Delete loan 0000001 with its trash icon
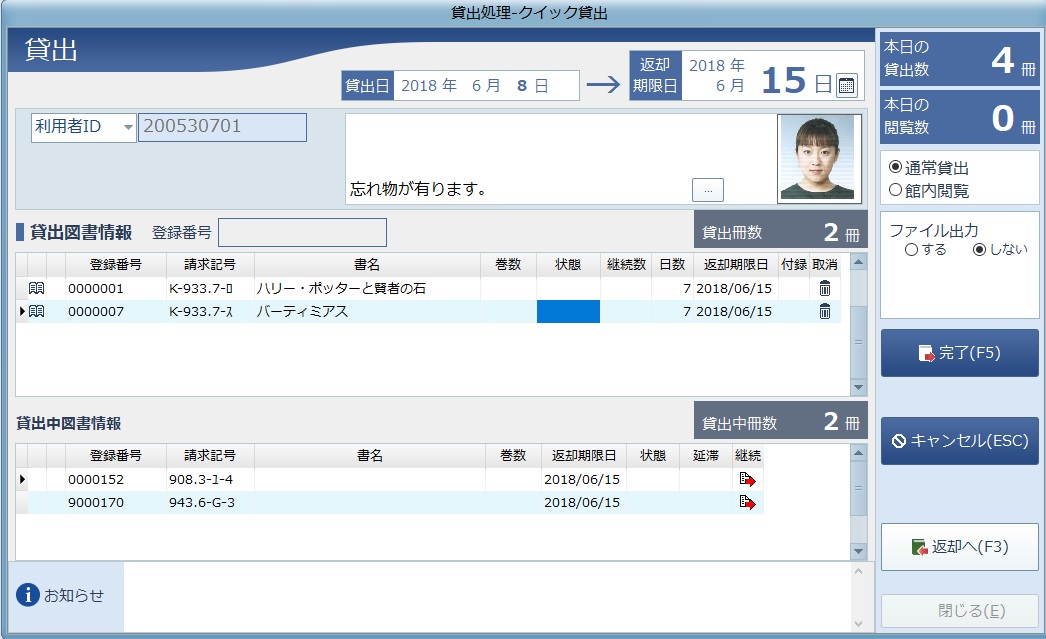 [x=825, y=288]
